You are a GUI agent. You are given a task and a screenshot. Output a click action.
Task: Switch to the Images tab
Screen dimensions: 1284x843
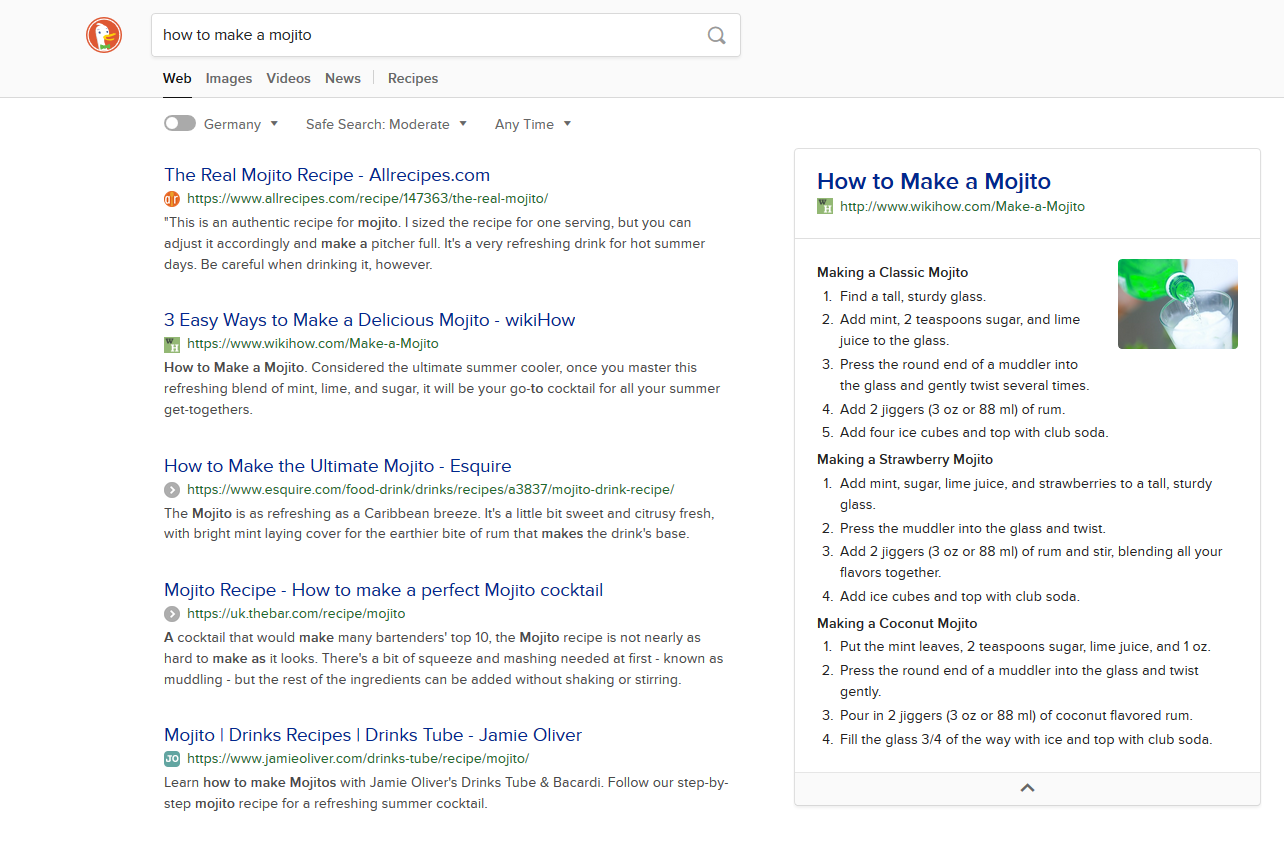click(229, 78)
